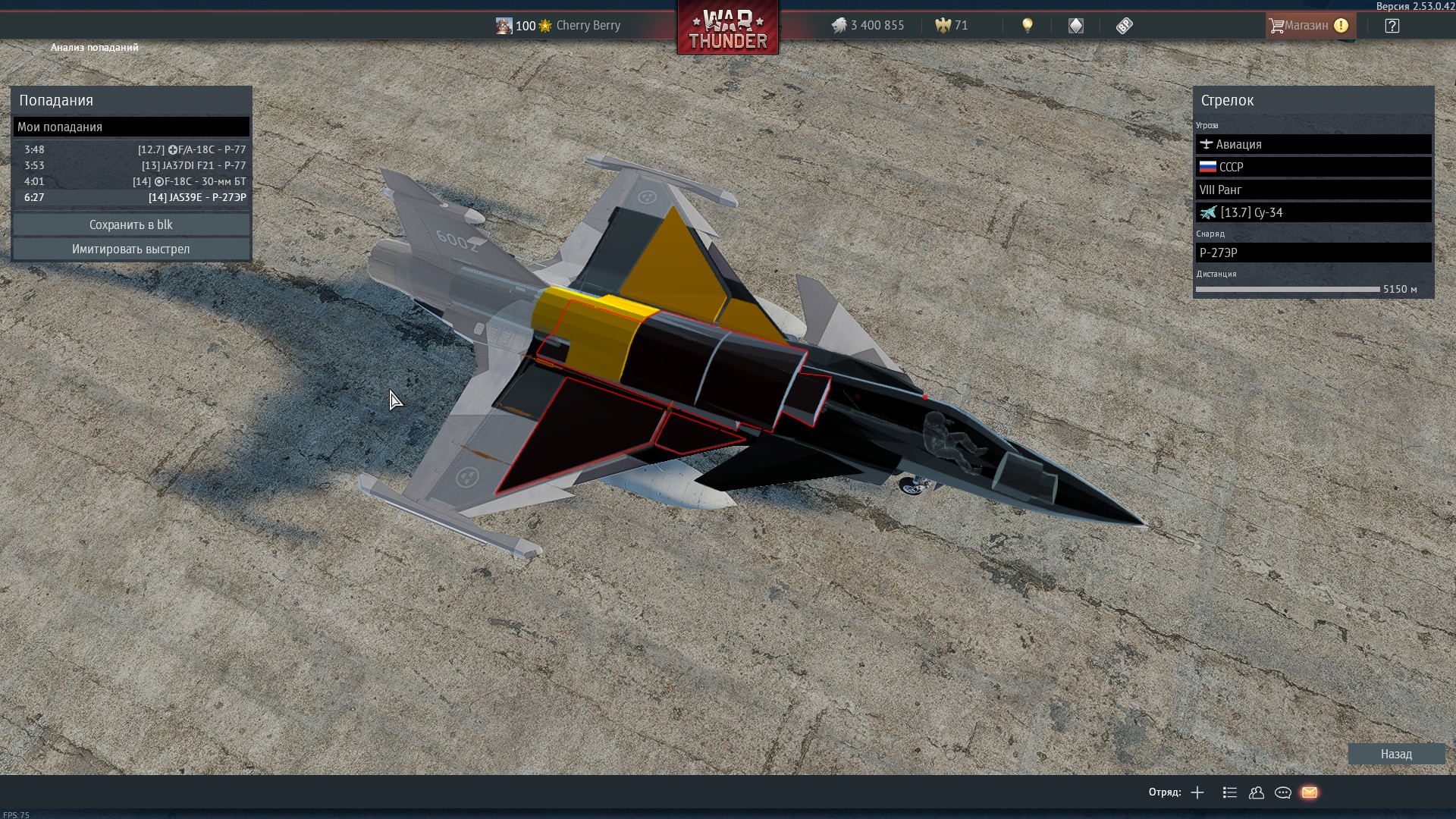Open the help question mark icon

pyautogui.click(x=1392, y=26)
